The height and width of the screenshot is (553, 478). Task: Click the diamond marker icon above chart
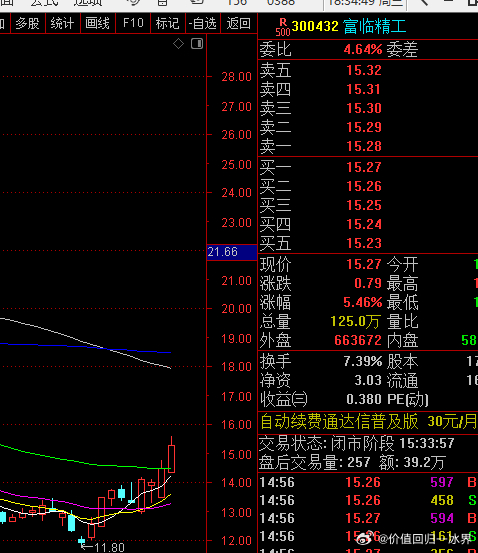[x=178, y=44]
